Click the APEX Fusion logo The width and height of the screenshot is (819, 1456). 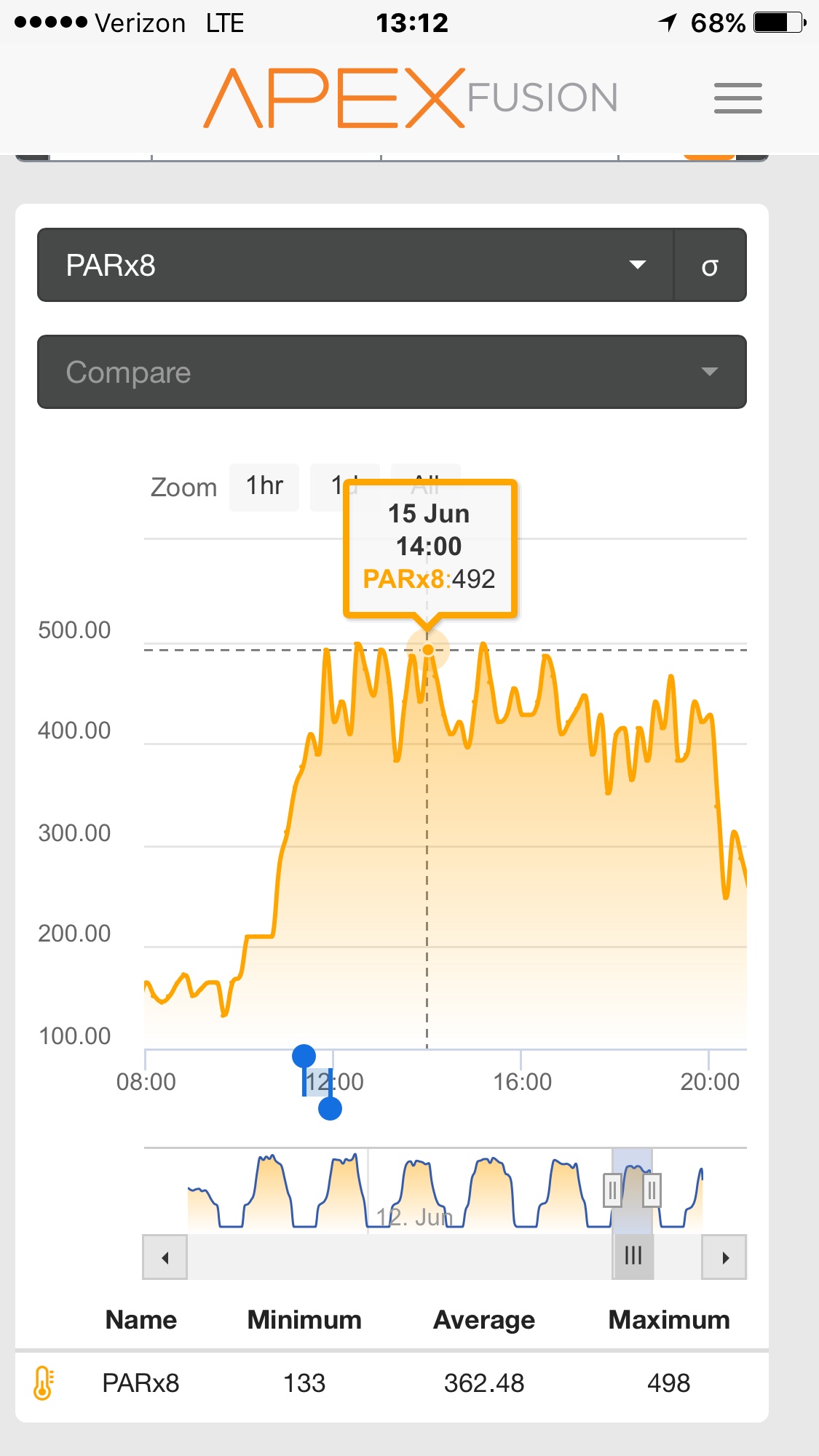pyautogui.click(x=410, y=98)
